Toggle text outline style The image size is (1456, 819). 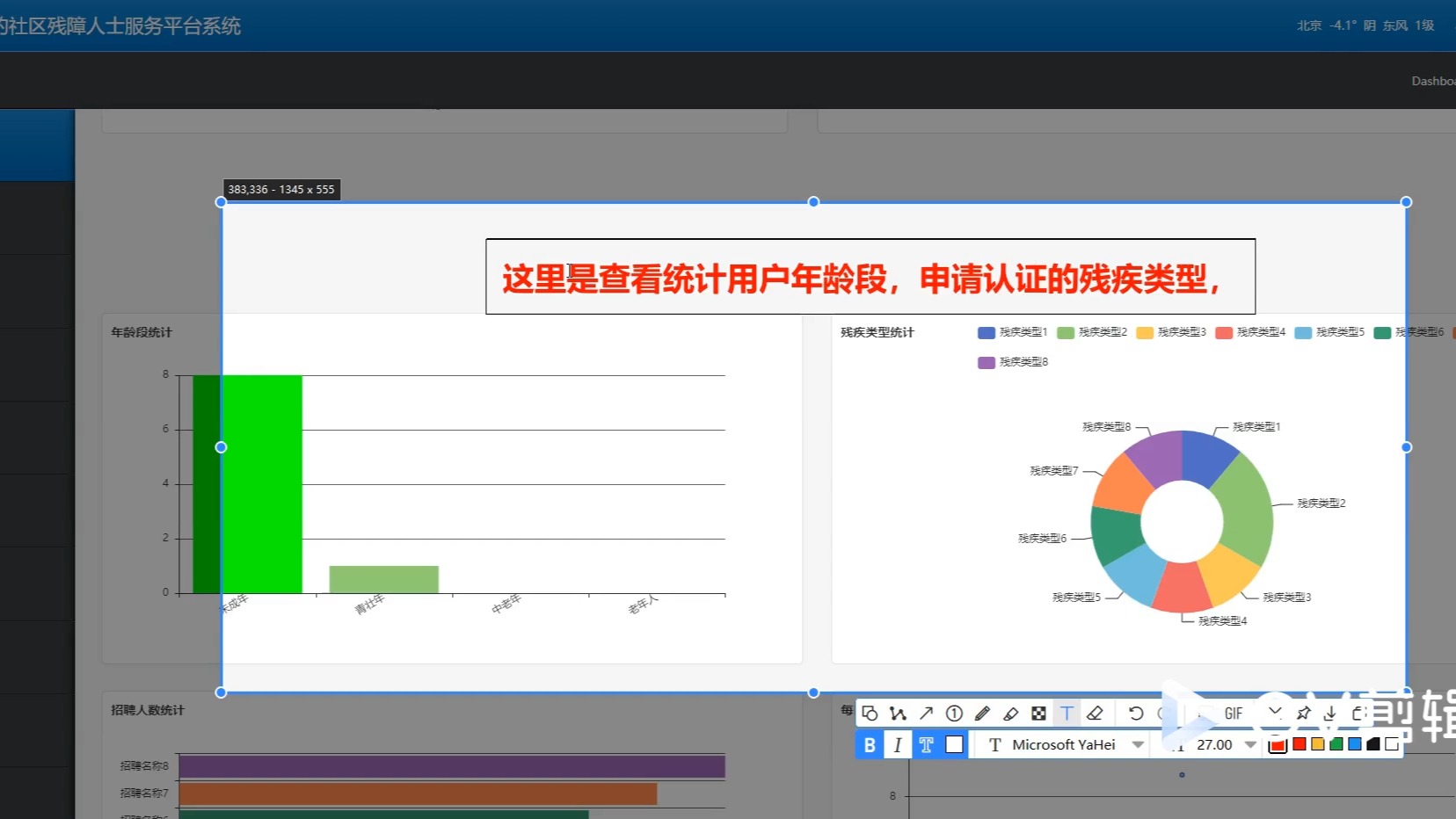pyautogui.click(x=926, y=745)
